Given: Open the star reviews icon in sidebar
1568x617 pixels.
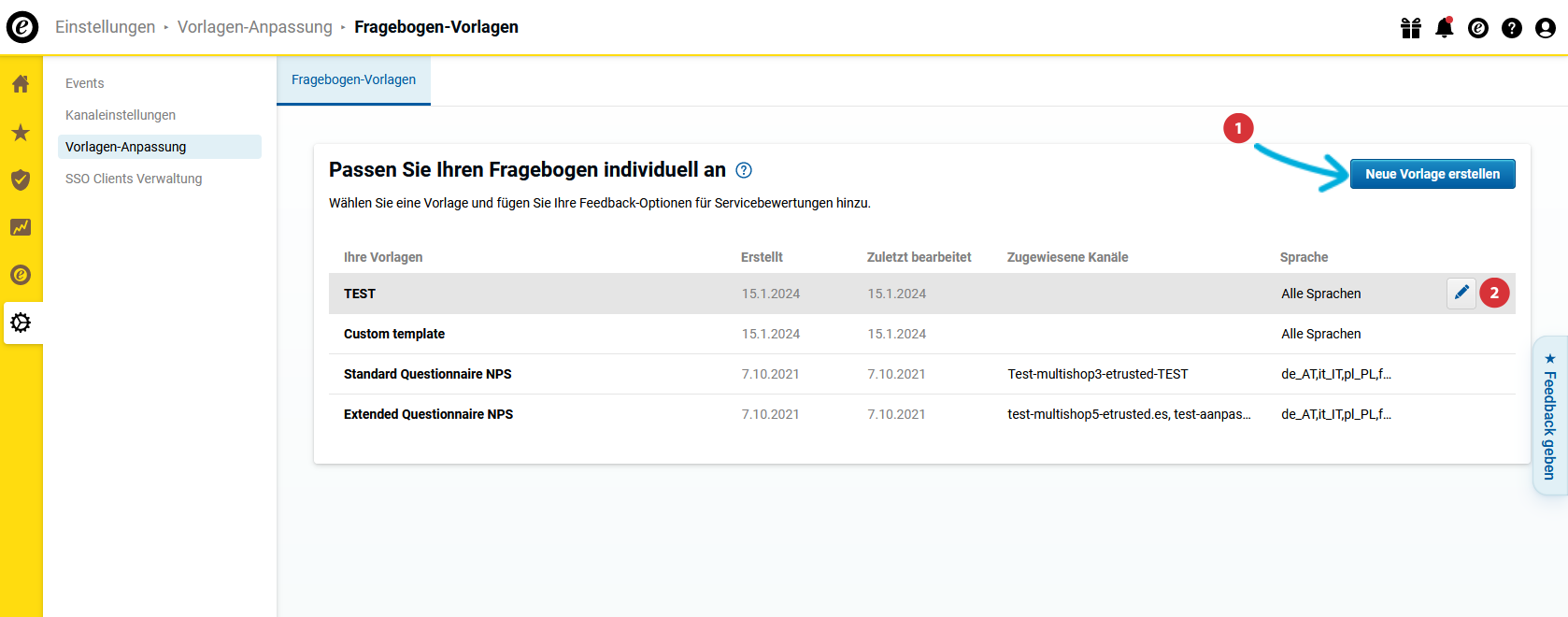Looking at the screenshot, I should point(21,133).
